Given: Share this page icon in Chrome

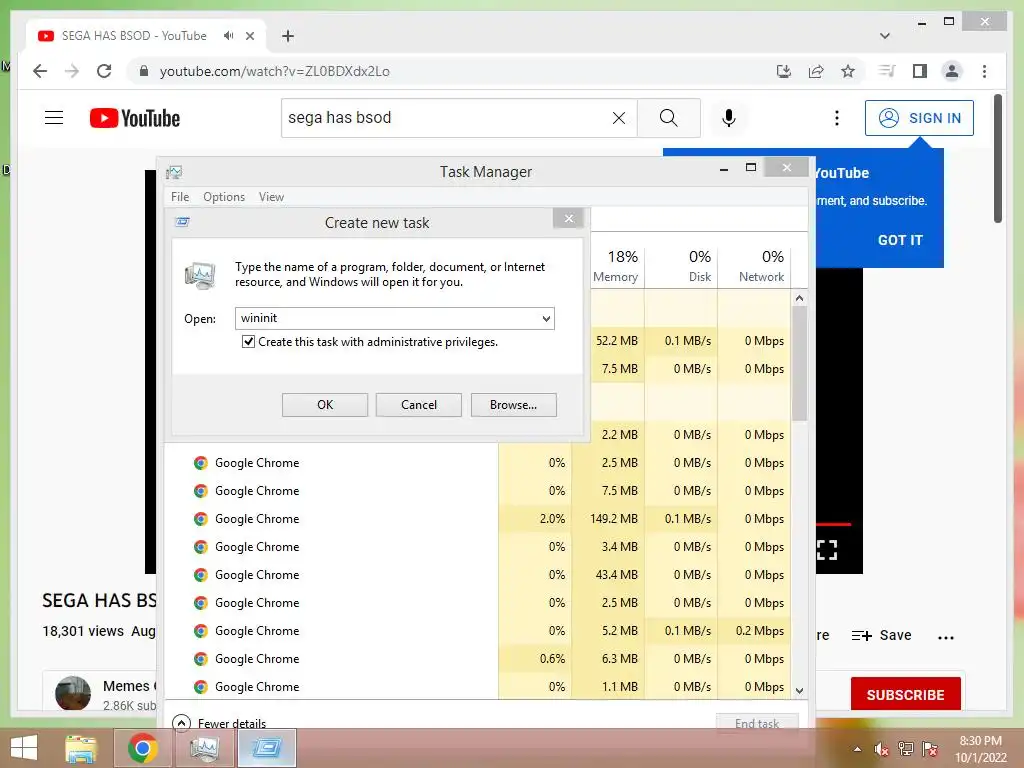Looking at the screenshot, I should 816,71.
